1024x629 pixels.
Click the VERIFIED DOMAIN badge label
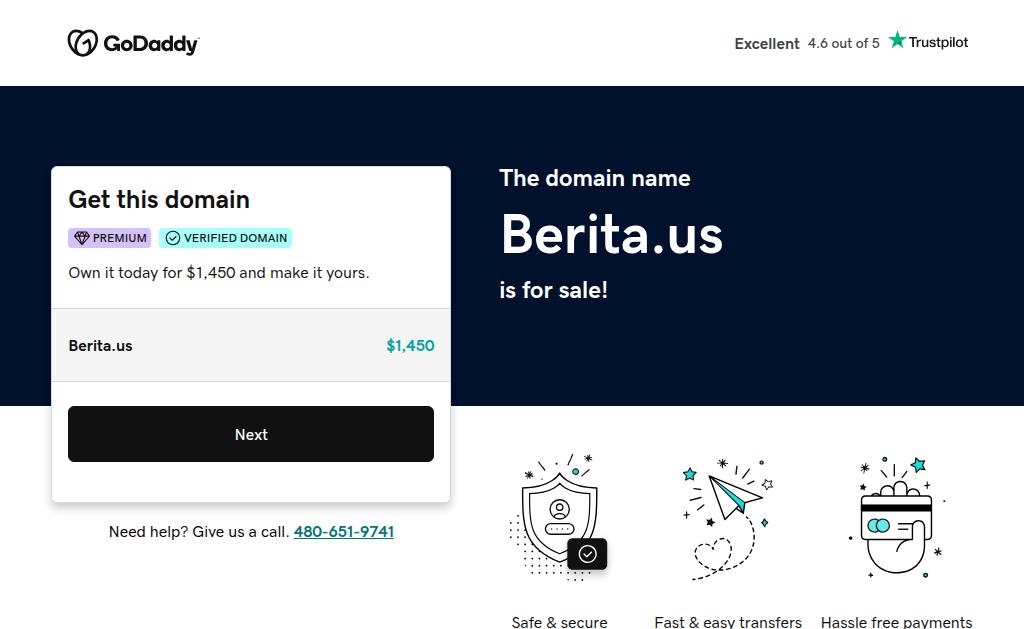click(235, 238)
